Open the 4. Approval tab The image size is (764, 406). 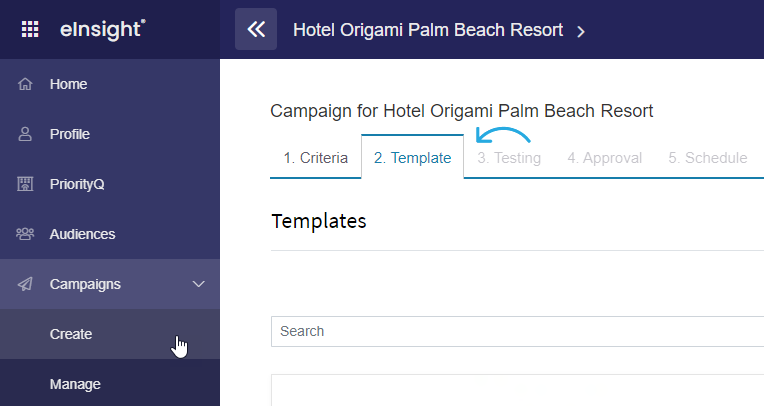pyautogui.click(x=604, y=157)
